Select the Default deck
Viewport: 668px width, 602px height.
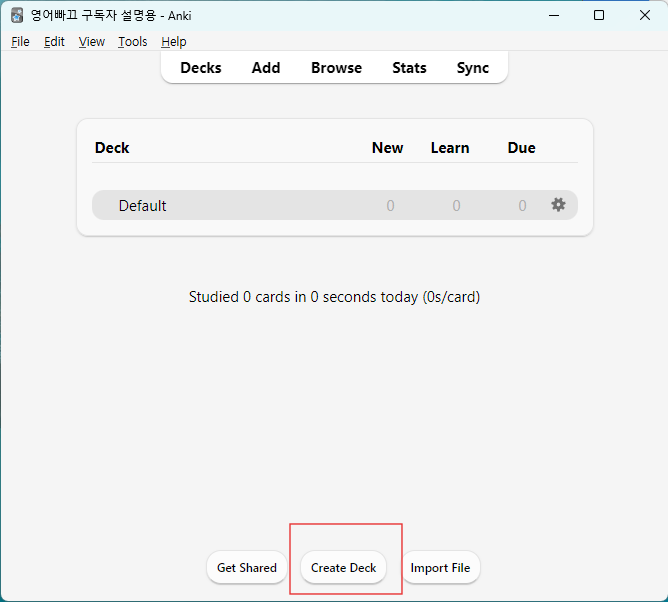(x=142, y=206)
